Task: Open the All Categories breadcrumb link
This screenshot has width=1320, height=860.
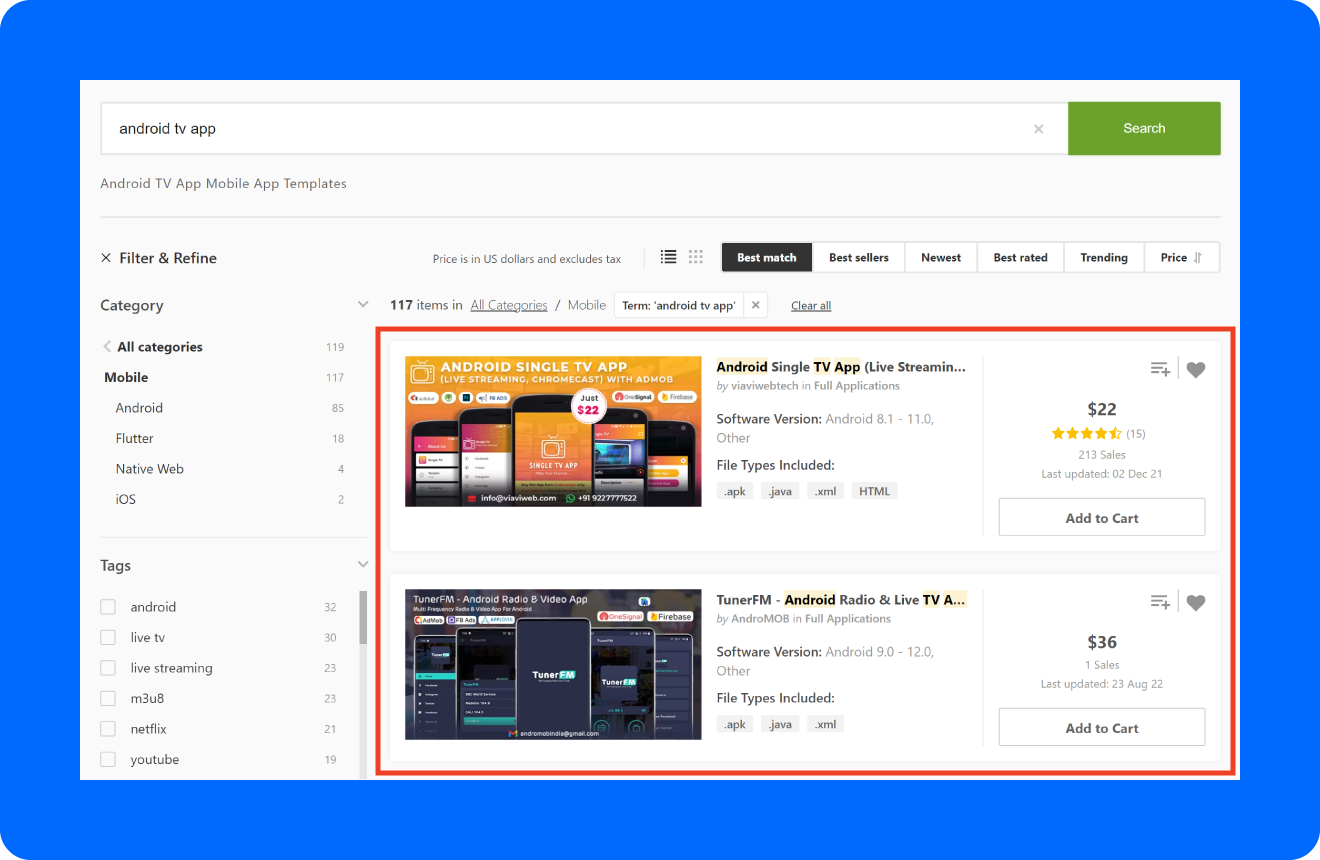Action: pyautogui.click(x=509, y=305)
